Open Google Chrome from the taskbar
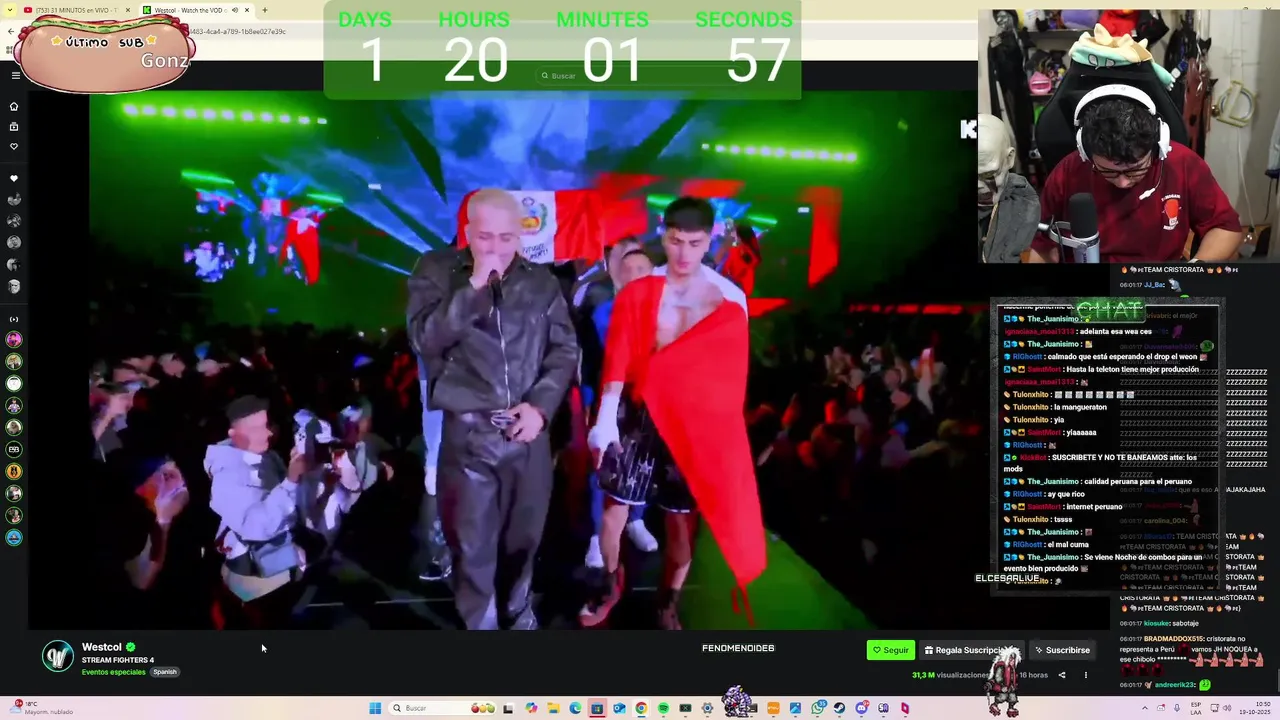1280x720 pixels. coord(641,708)
